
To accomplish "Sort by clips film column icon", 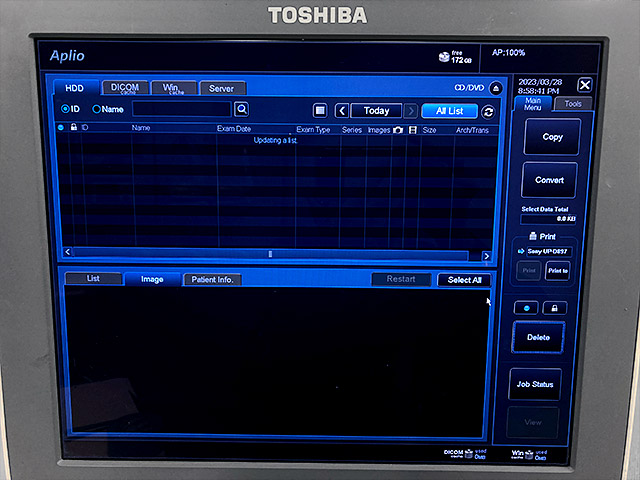I will tap(413, 130).
